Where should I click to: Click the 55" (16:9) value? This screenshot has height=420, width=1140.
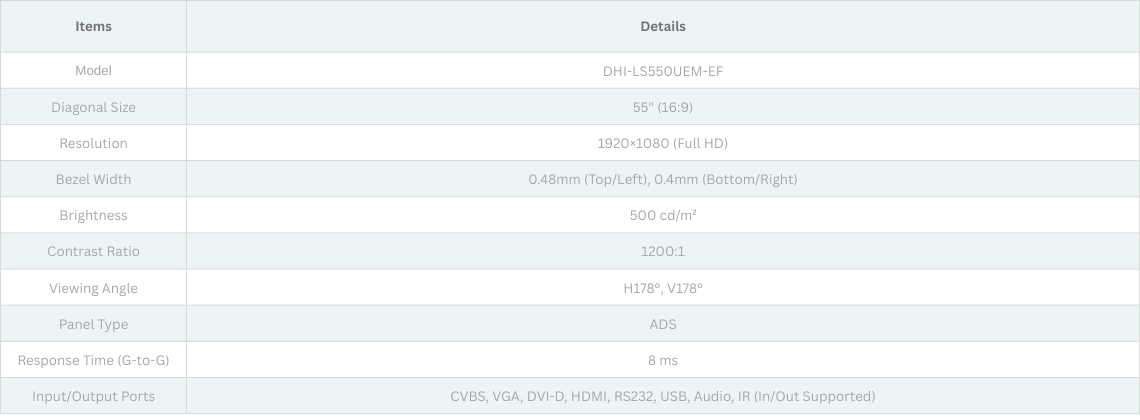(x=662, y=107)
